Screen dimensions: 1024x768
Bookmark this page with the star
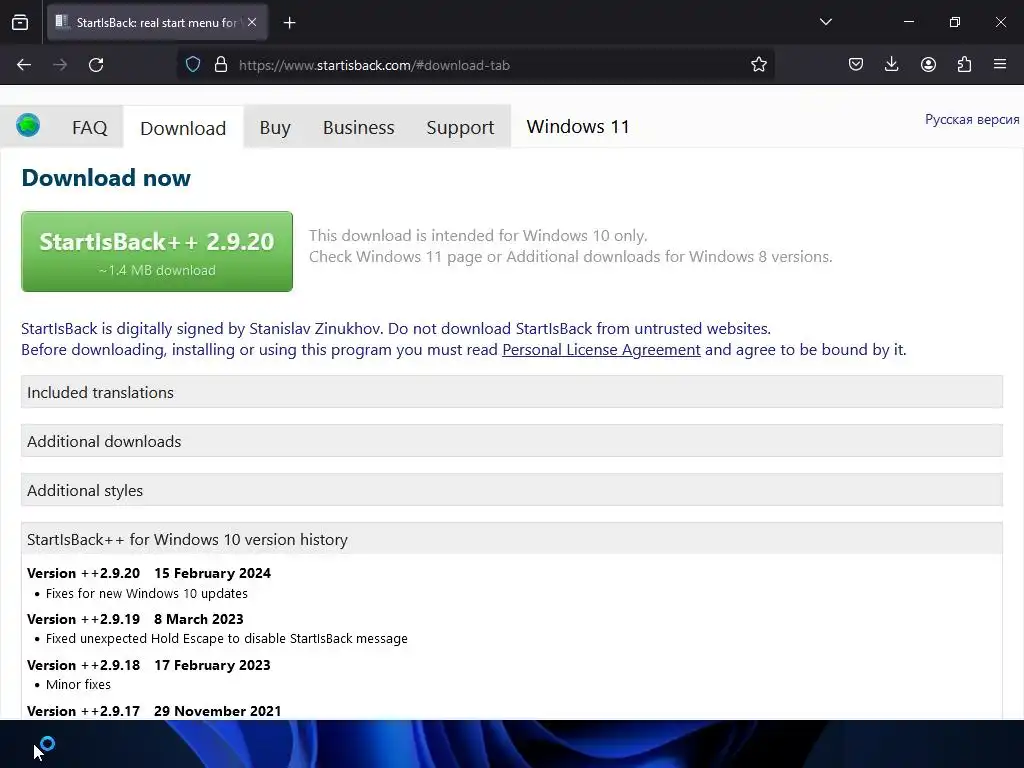click(x=758, y=65)
